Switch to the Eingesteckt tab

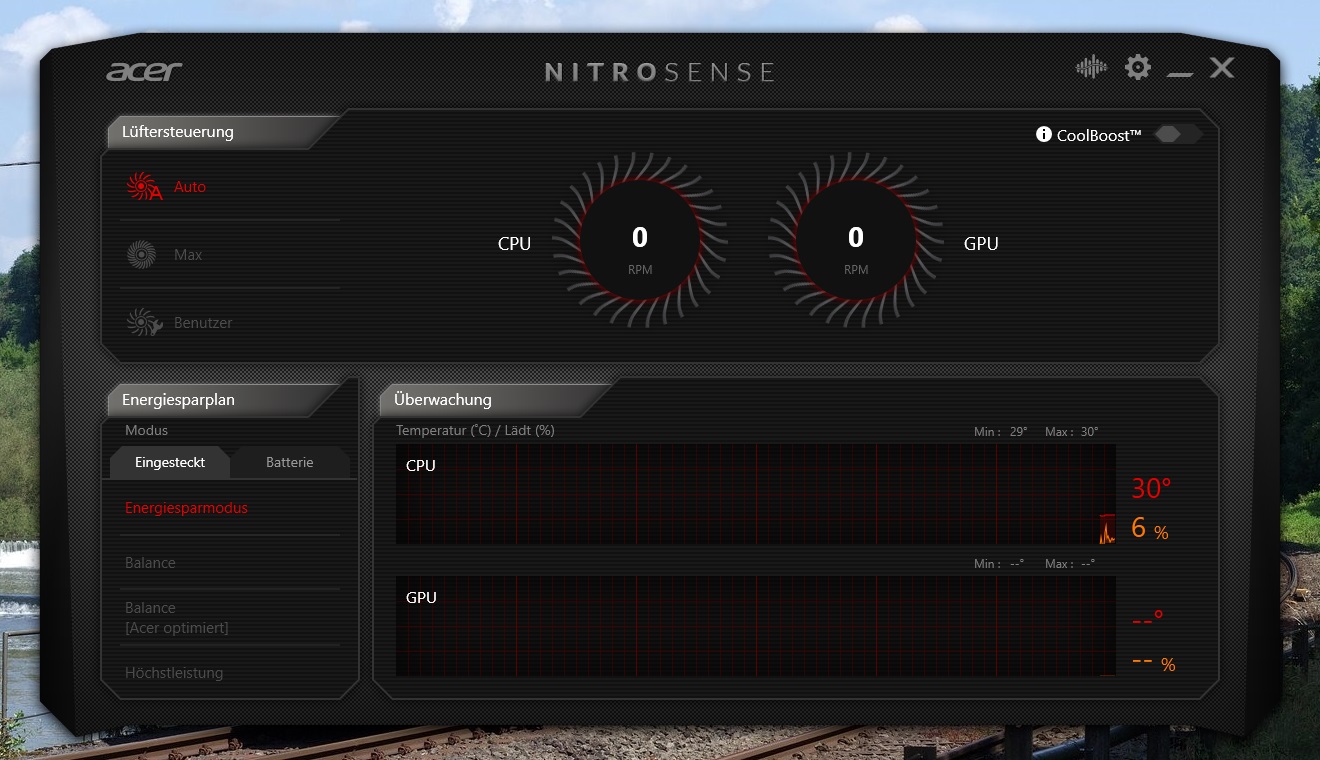pyautogui.click(x=170, y=462)
